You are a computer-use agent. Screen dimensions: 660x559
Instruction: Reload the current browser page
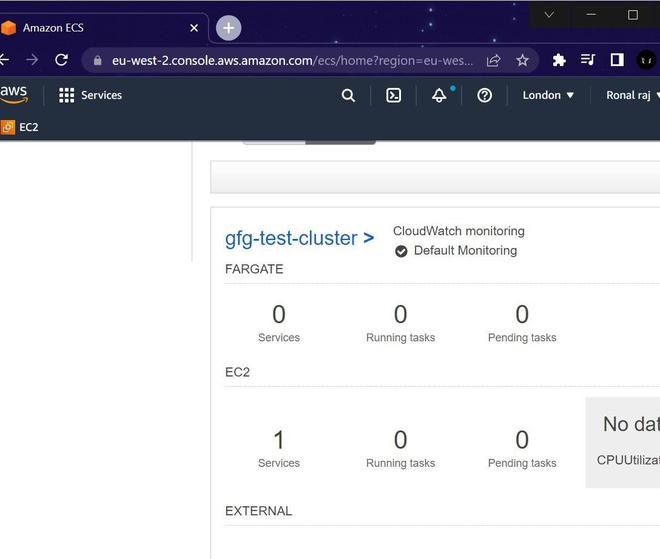[x=61, y=60]
